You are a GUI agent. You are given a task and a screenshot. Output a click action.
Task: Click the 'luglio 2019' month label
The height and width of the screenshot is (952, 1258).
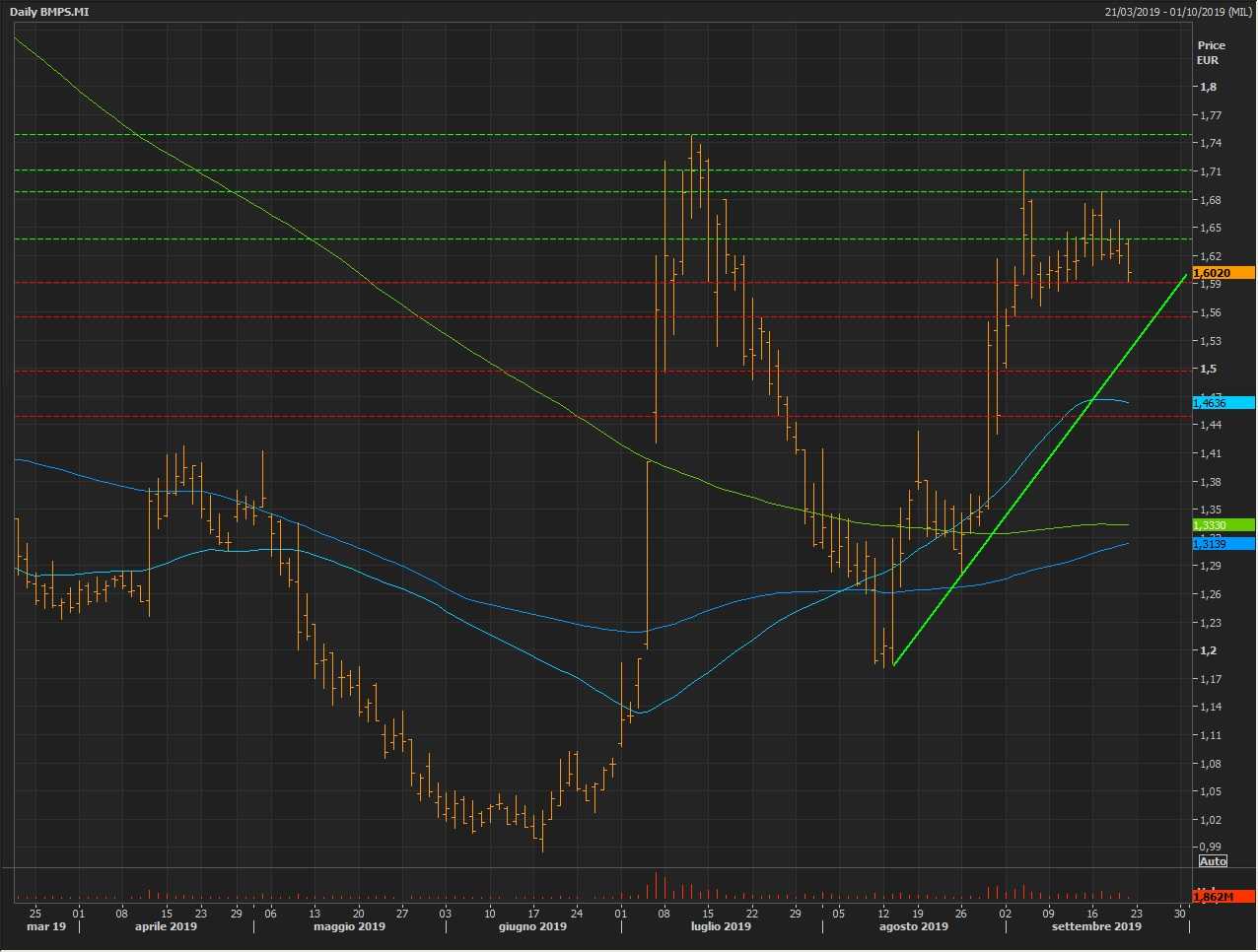point(721,926)
